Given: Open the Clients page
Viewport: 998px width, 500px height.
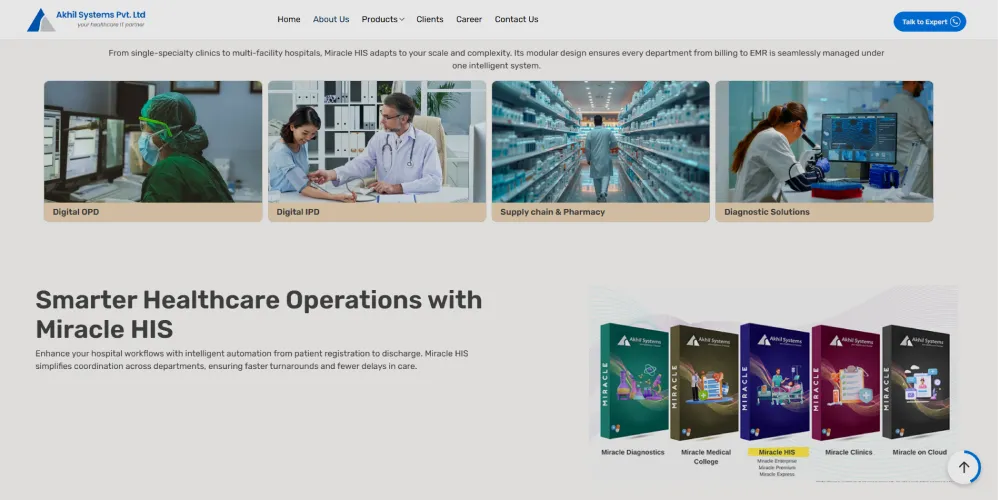Looking at the screenshot, I should [x=430, y=19].
